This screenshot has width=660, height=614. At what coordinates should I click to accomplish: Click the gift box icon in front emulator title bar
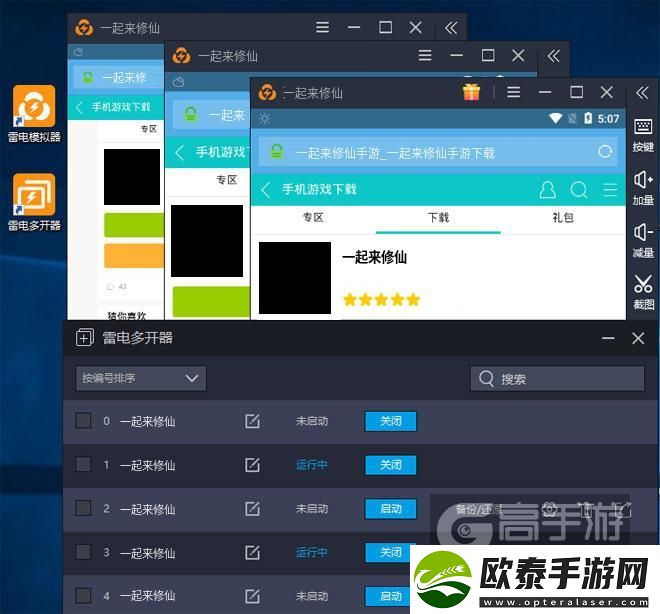(471, 92)
